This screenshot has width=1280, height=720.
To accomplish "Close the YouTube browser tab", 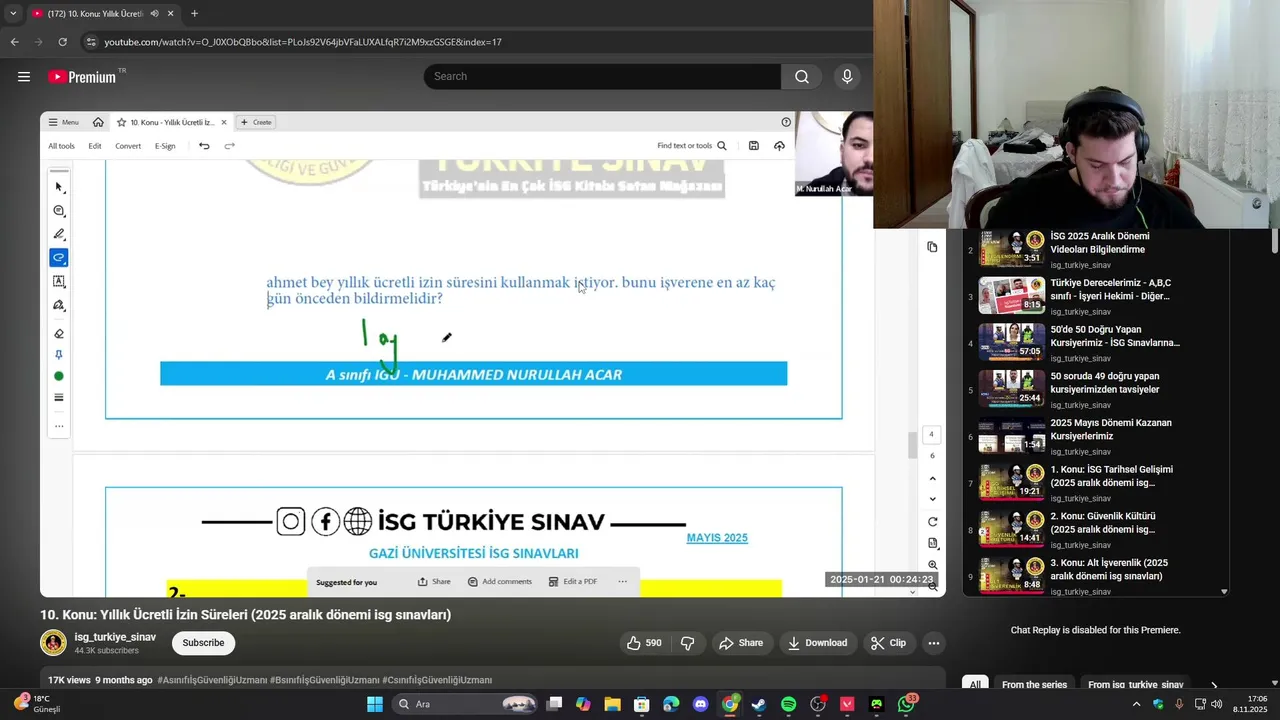I will point(171,14).
